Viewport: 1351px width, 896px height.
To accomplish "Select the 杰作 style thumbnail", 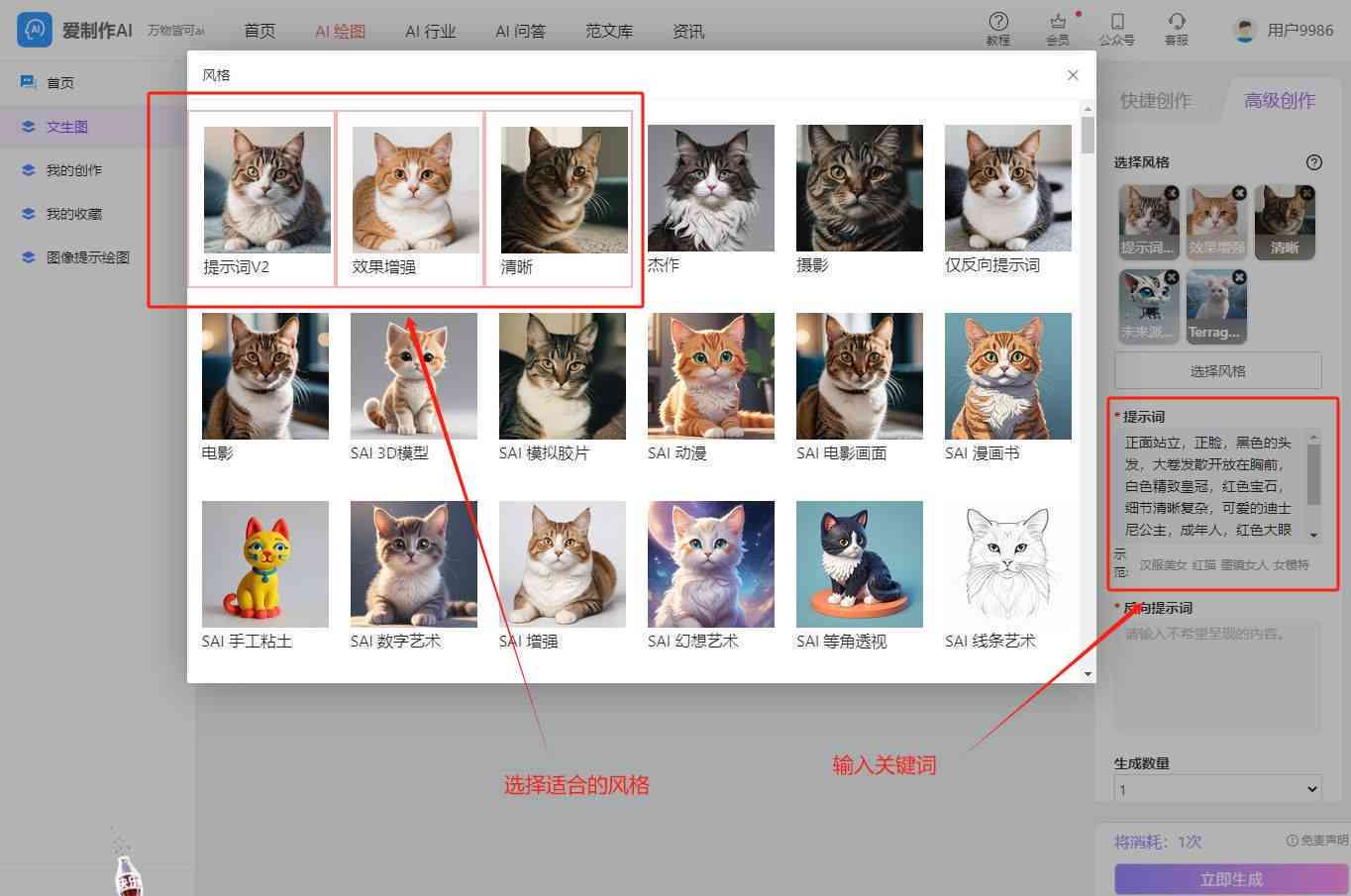I will tap(711, 187).
